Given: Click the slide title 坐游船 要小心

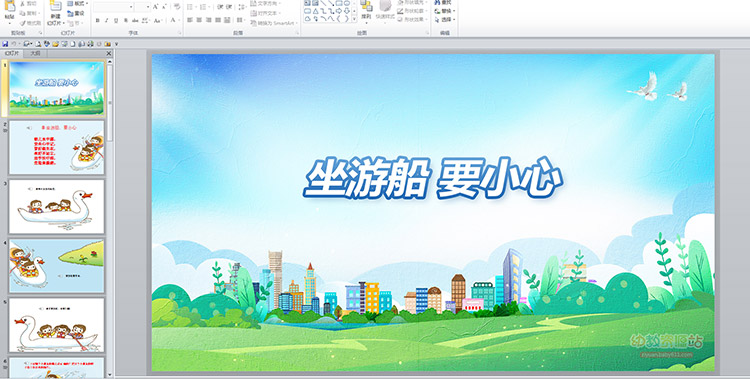Looking at the screenshot, I should (x=433, y=178).
